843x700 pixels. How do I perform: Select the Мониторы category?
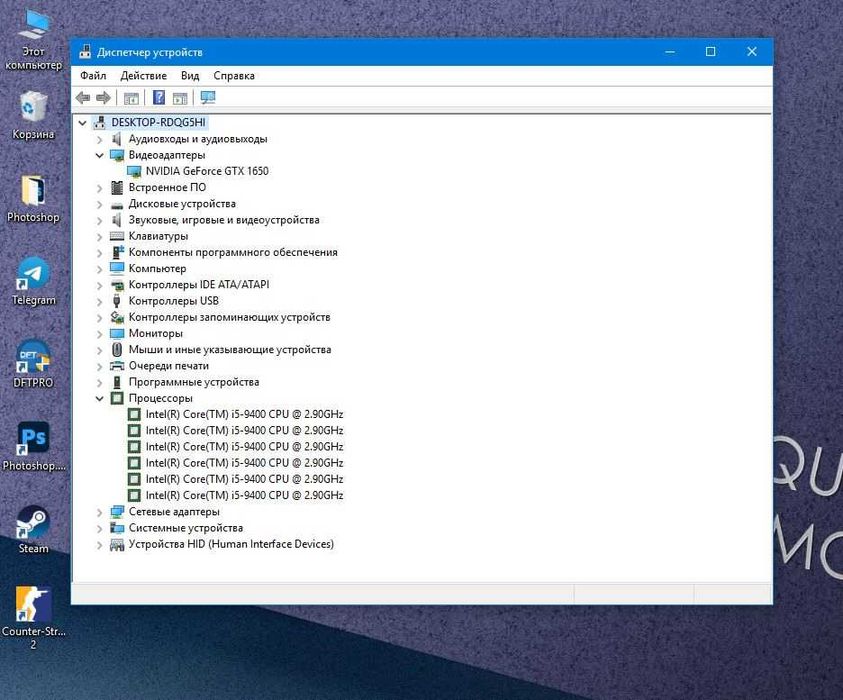[x=155, y=333]
